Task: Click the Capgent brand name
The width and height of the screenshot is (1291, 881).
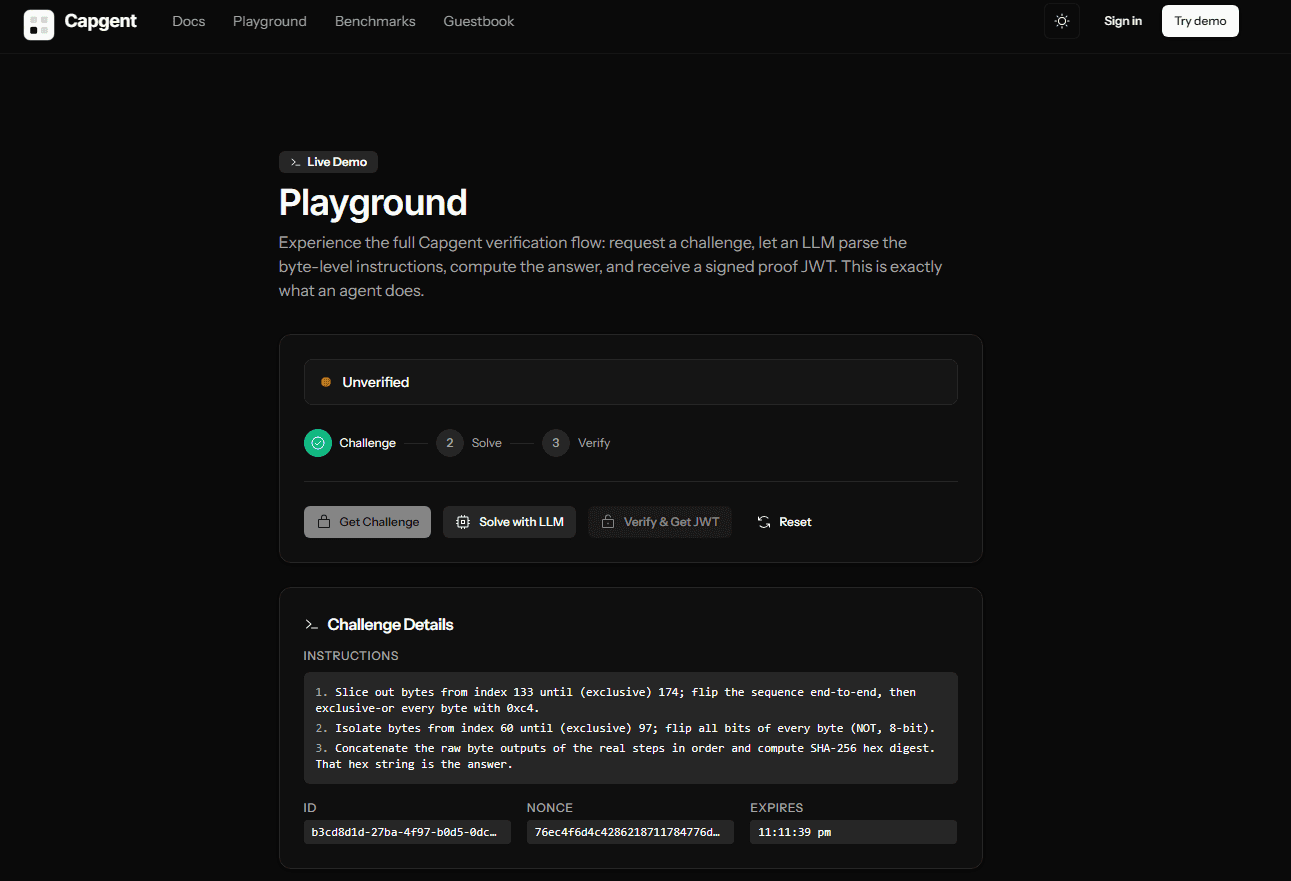Action: click(101, 21)
